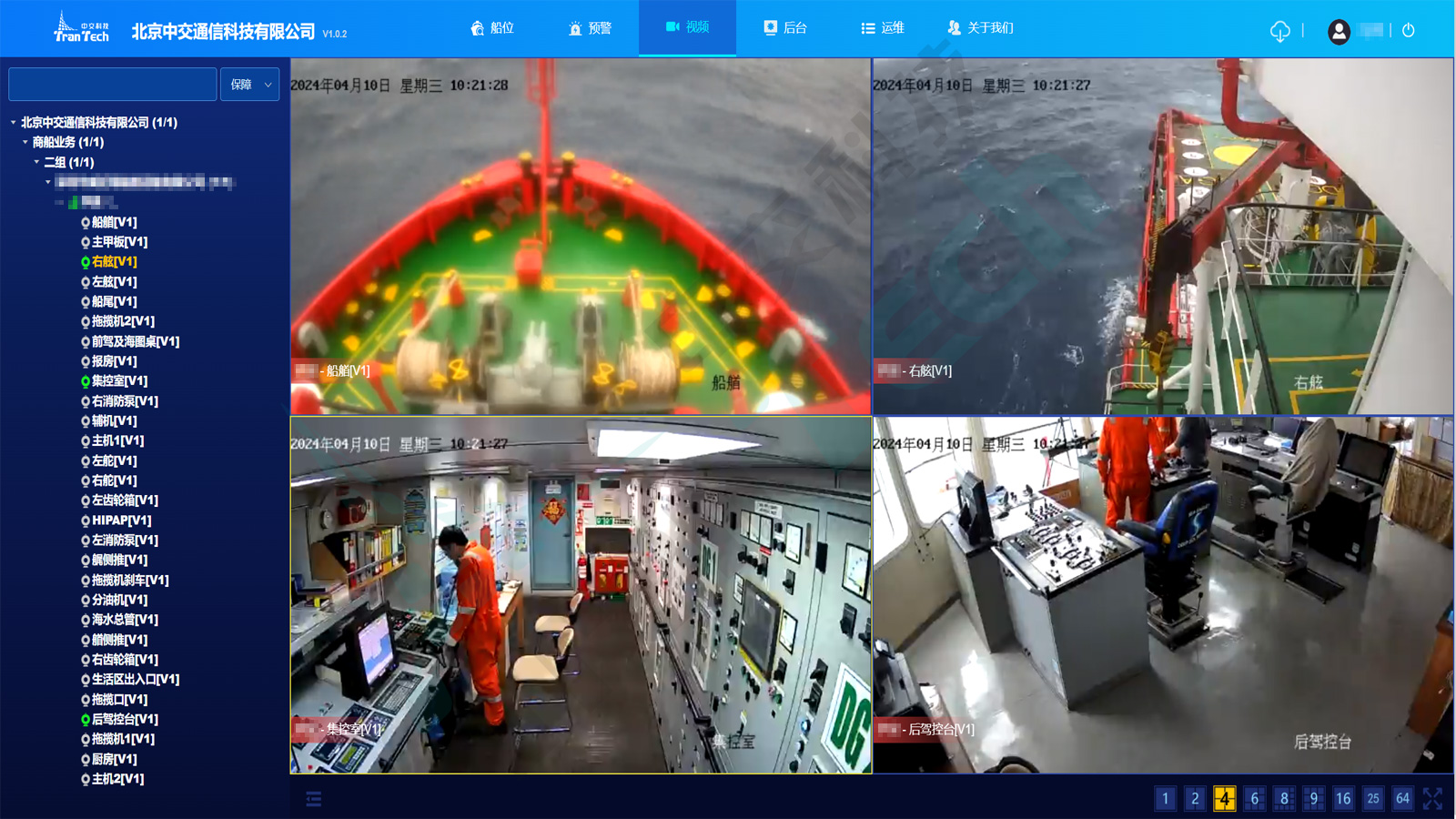Click camera icon beside 船尾[V1]
Screen dimensions: 1456x819
point(86,302)
